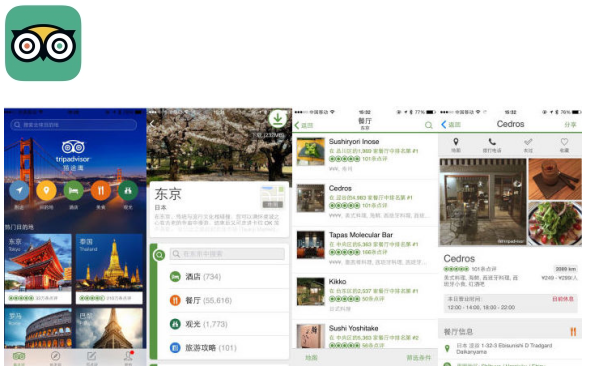
Task: Tap the 餐厅信息 restaurant info header
Action: pos(510,332)
